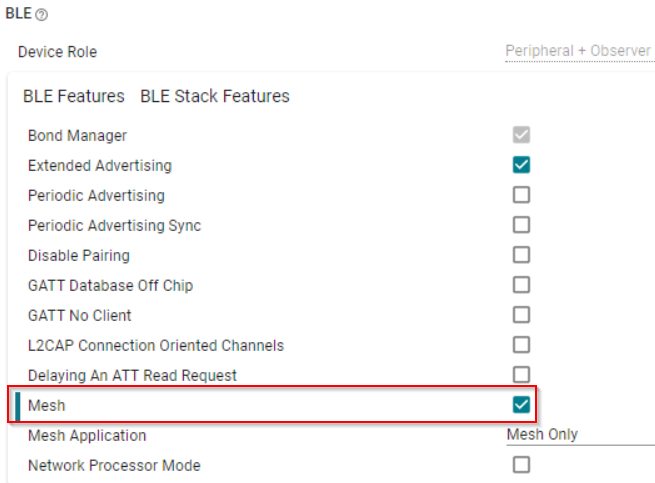The width and height of the screenshot is (655, 483).
Task: Switch to the BLE Stack Features tab
Action: tap(215, 96)
